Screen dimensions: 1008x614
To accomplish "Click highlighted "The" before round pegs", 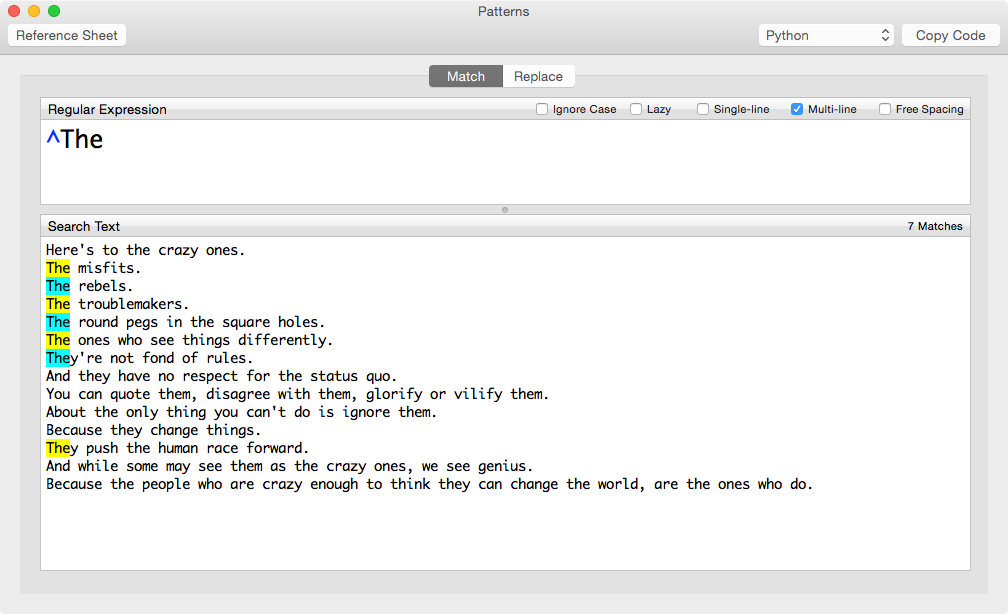I will pos(58,322).
